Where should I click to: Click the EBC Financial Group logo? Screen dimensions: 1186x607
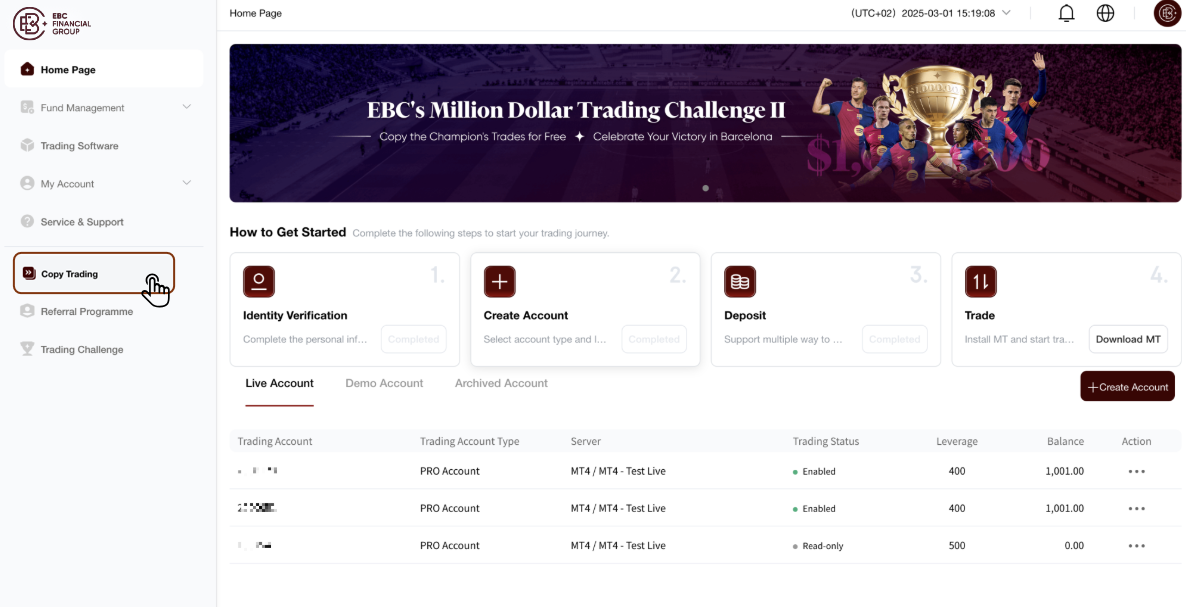point(52,23)
